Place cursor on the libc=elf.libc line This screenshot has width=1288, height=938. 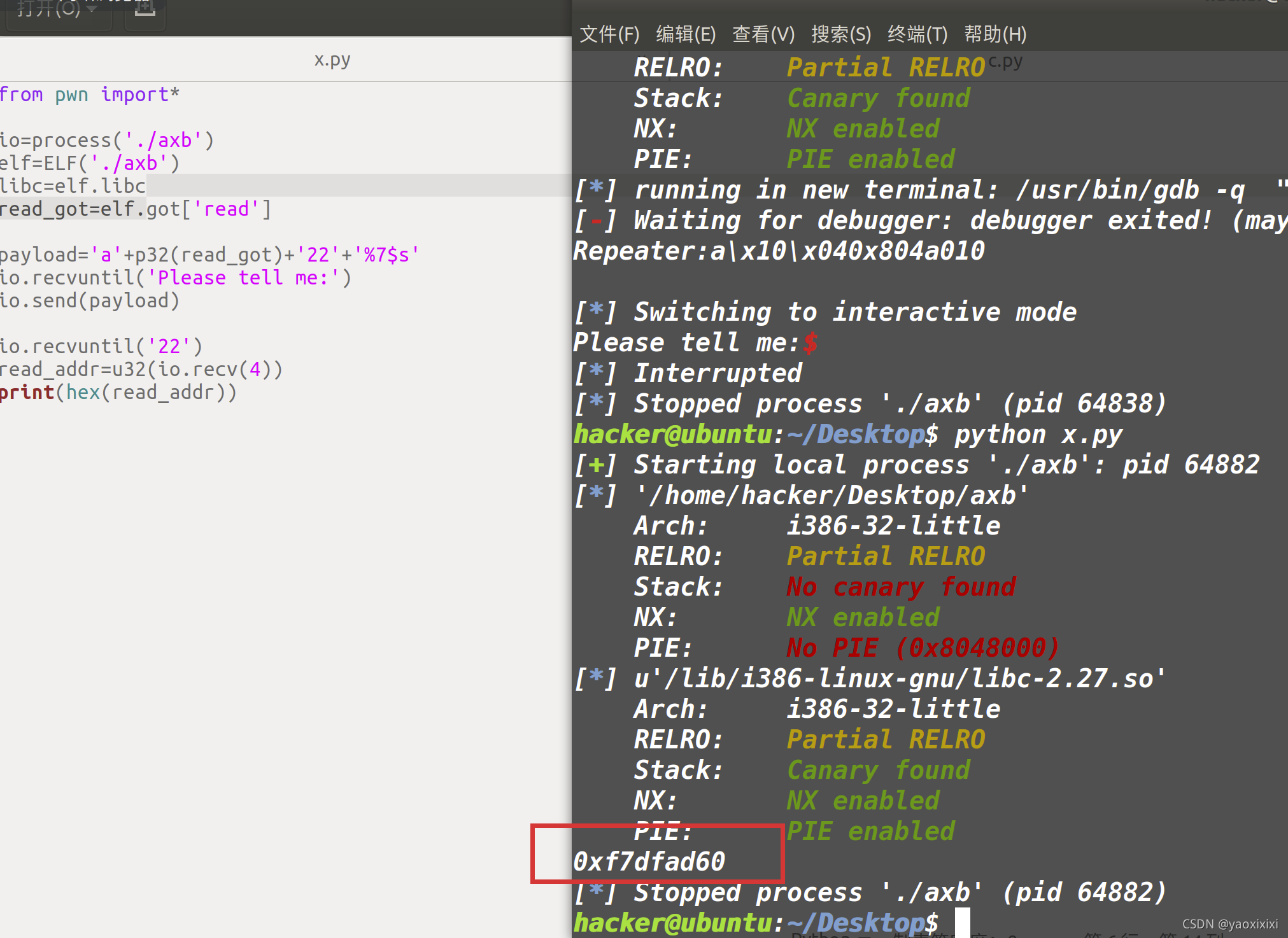(x=73, y=186)
